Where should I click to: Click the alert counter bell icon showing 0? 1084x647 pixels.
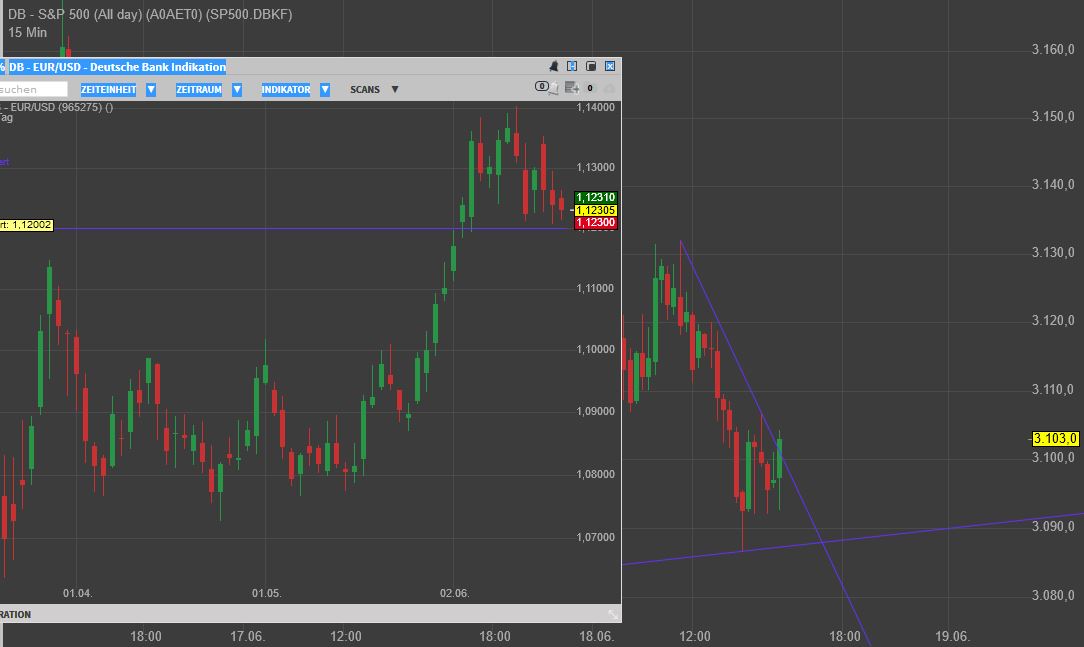coord(545,87)
